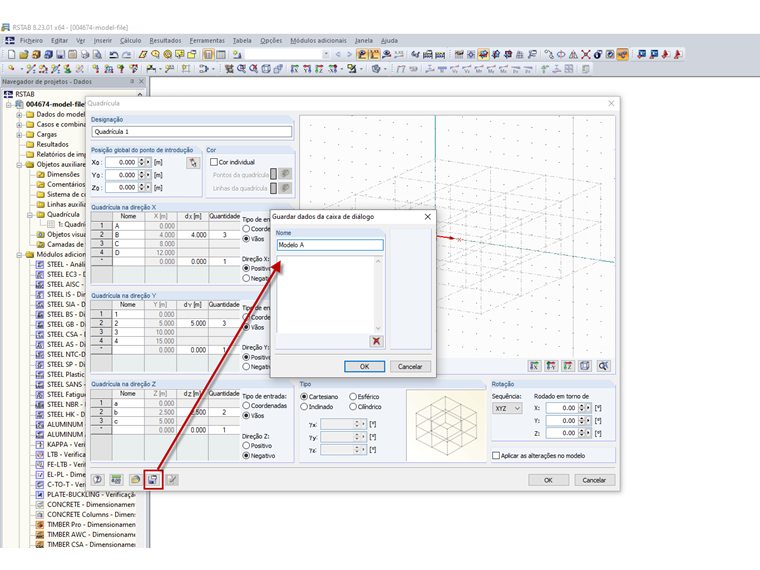Click the N normal force results icon
Viewport: 760px width, 570px height.
click(x=442, y=69)
